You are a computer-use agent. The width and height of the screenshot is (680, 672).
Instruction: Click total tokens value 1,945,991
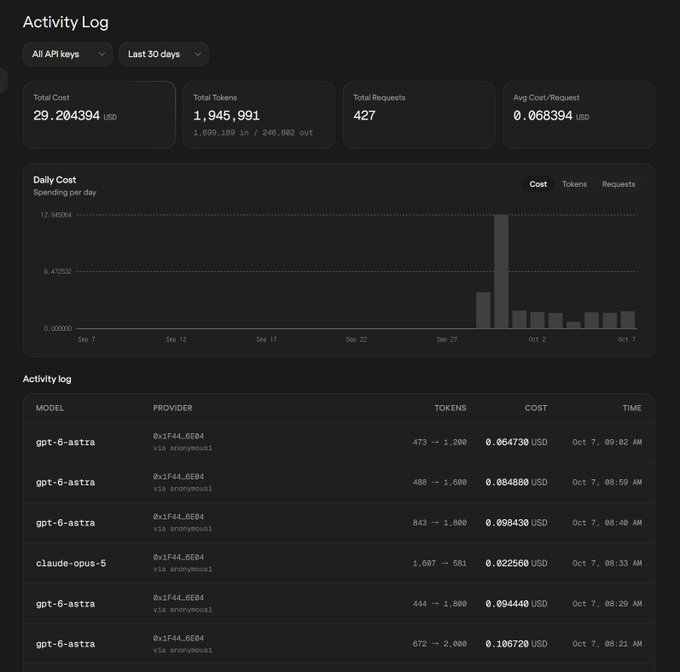226,116
